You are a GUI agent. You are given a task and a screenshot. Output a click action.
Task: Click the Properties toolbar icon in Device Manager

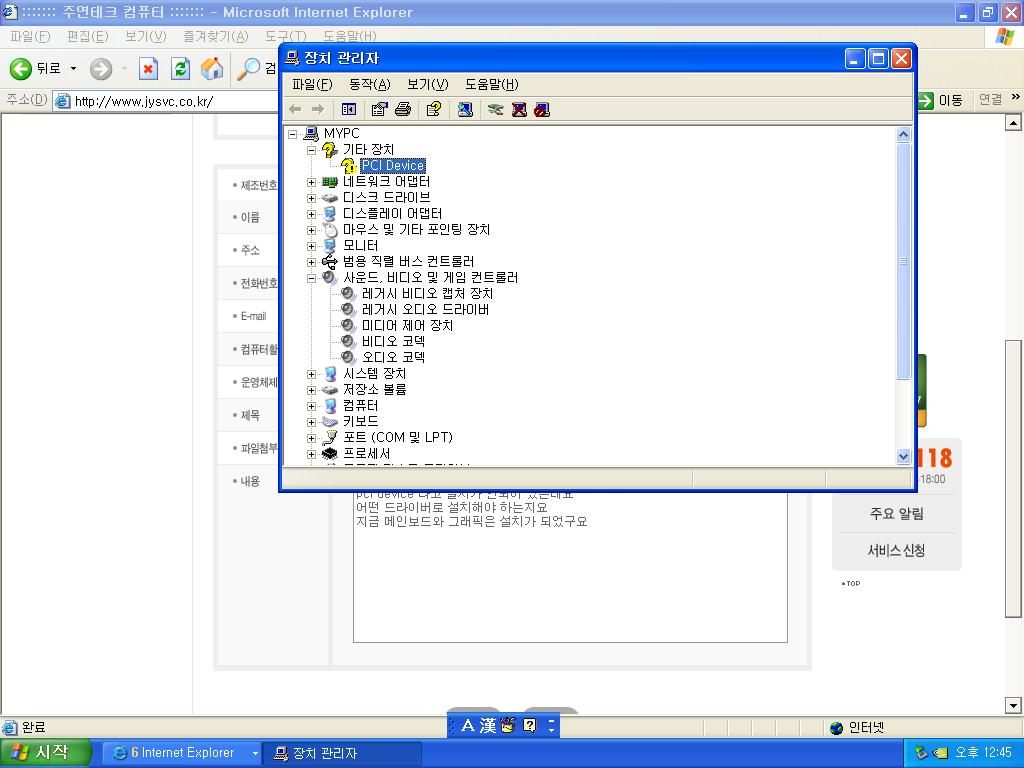coord(379,109)
